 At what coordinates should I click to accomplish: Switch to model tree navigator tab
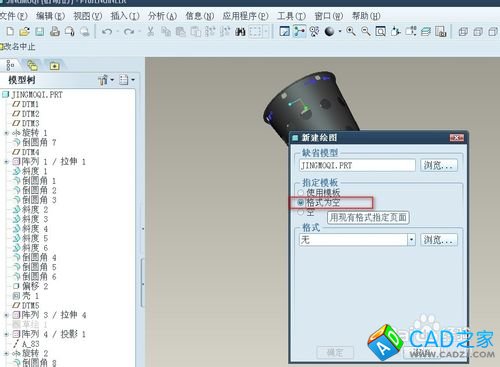tap(10, 65)
